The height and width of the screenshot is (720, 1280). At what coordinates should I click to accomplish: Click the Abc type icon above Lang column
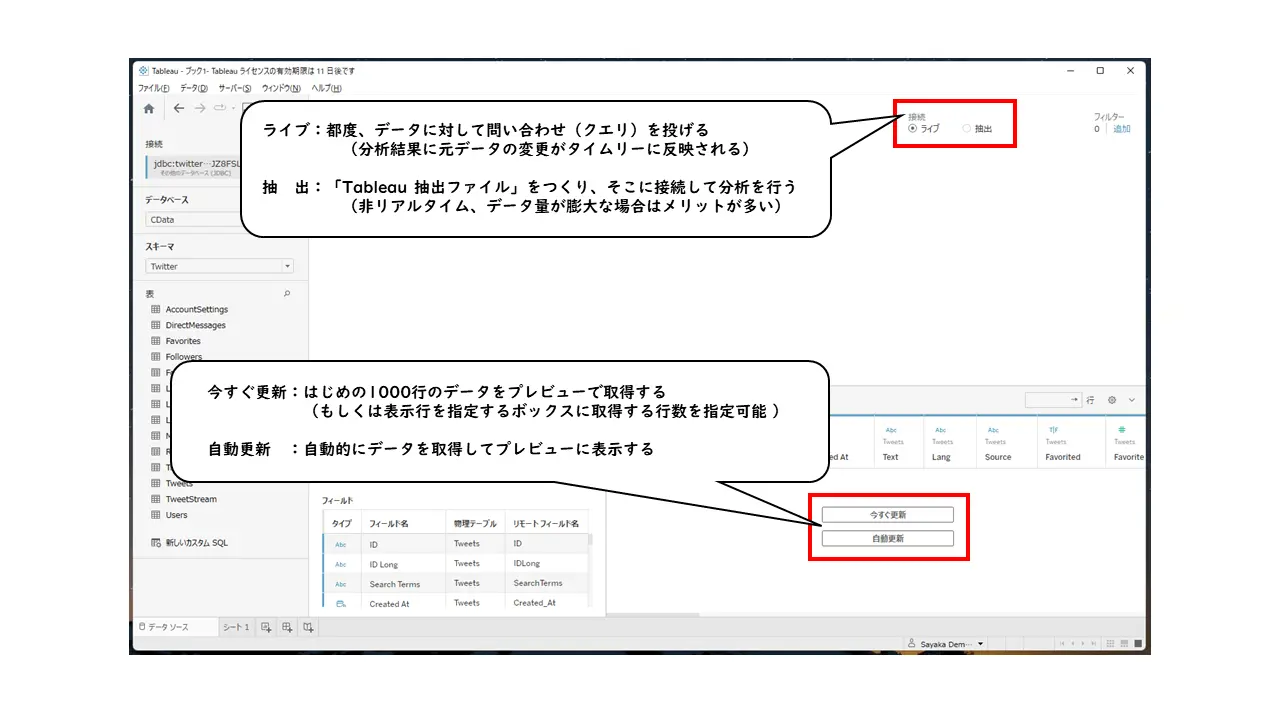(x=940, y=430)
